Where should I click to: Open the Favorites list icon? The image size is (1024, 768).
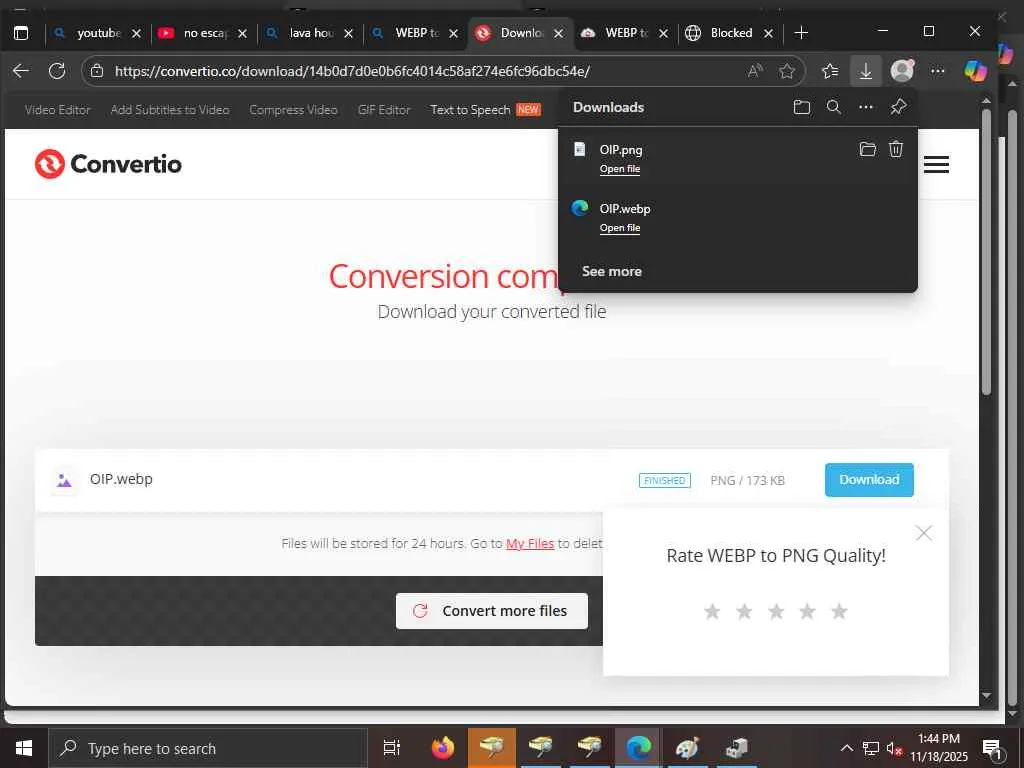point(829,71)
